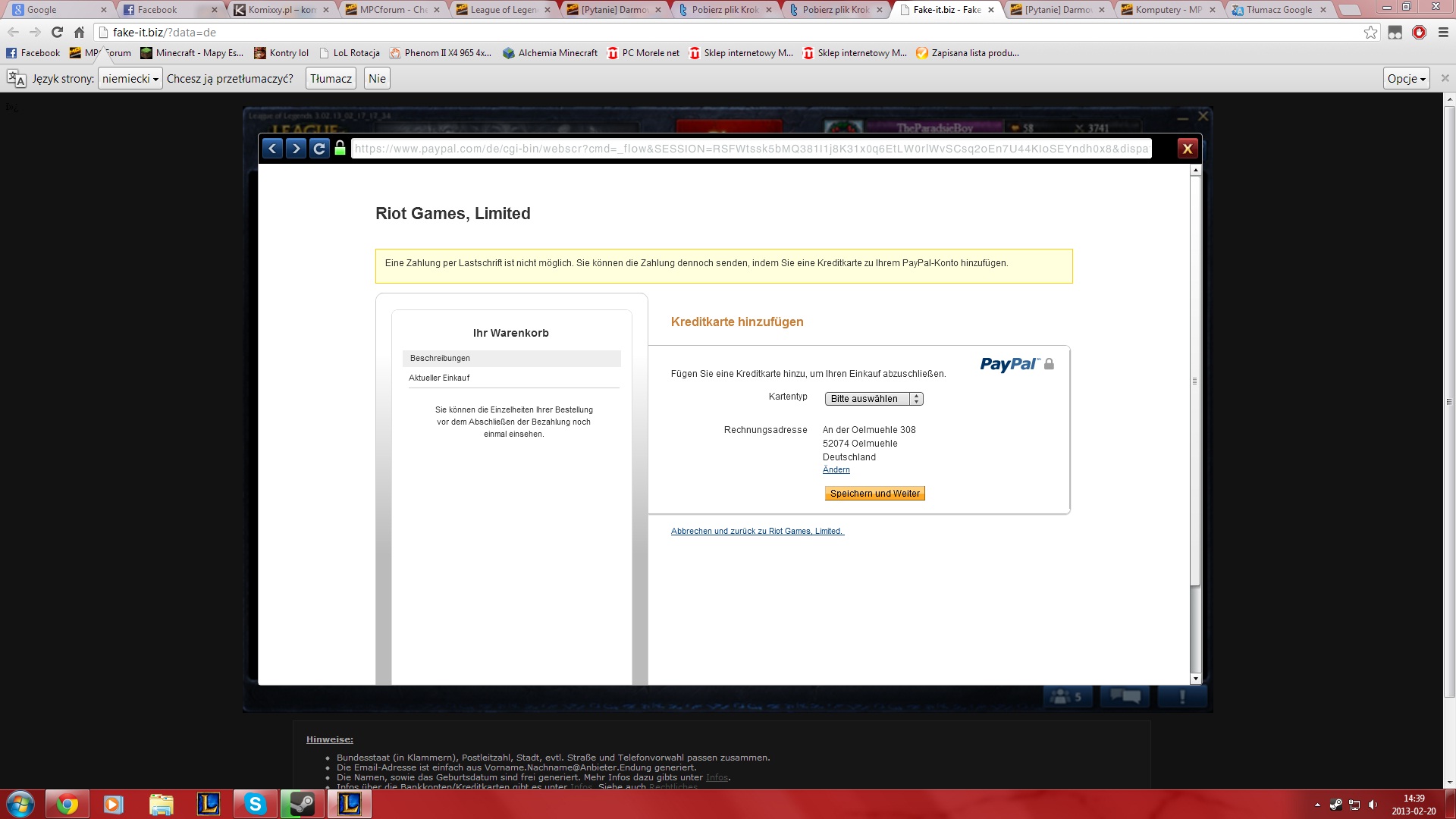
Task: Reload the page with Chrome refresh icon
Action: point(57,33)
